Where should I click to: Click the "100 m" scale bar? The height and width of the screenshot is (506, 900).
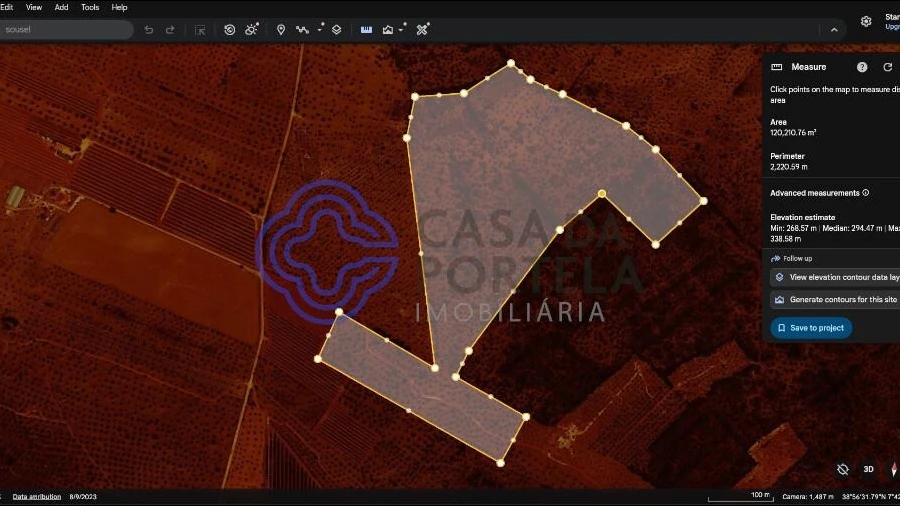(741, 496)
